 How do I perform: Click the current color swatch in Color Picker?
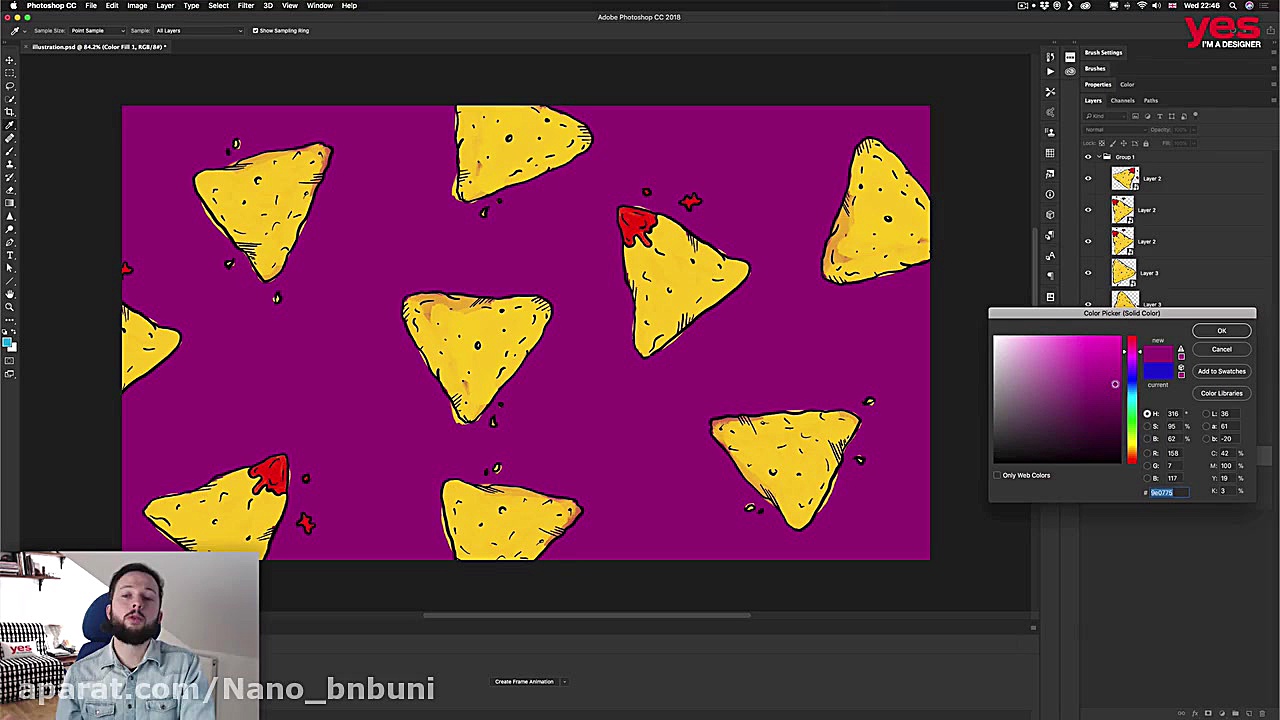point(1158,372)
